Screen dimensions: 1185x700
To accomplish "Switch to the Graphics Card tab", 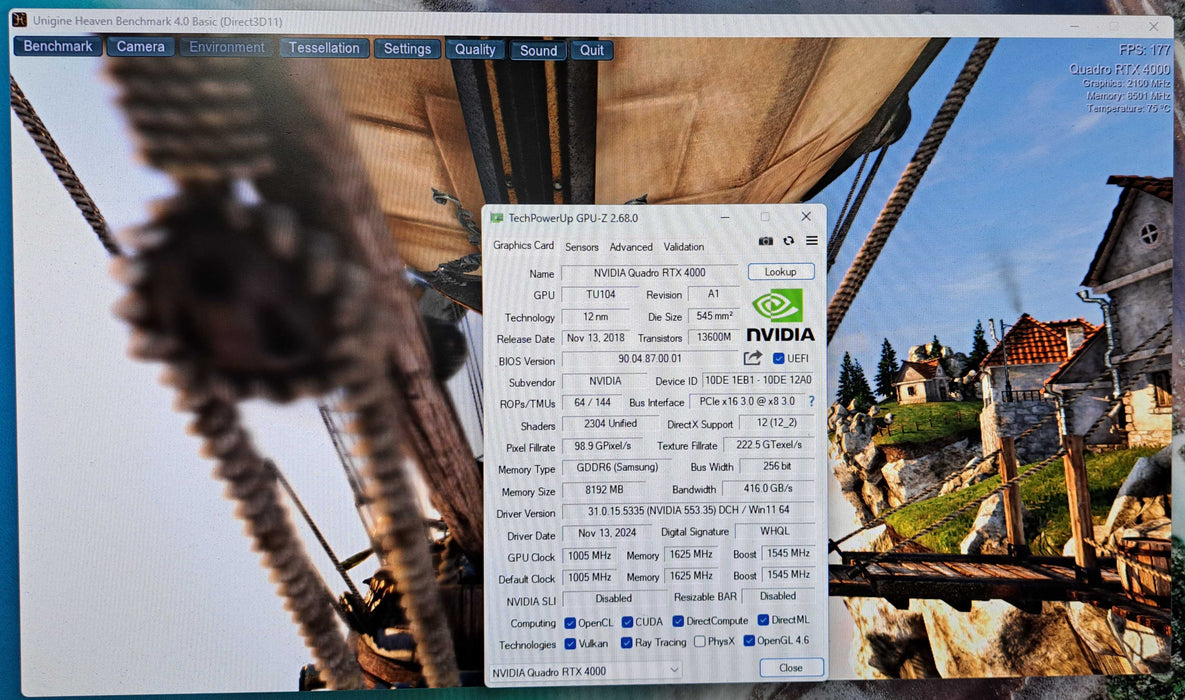I will point(523,246).
